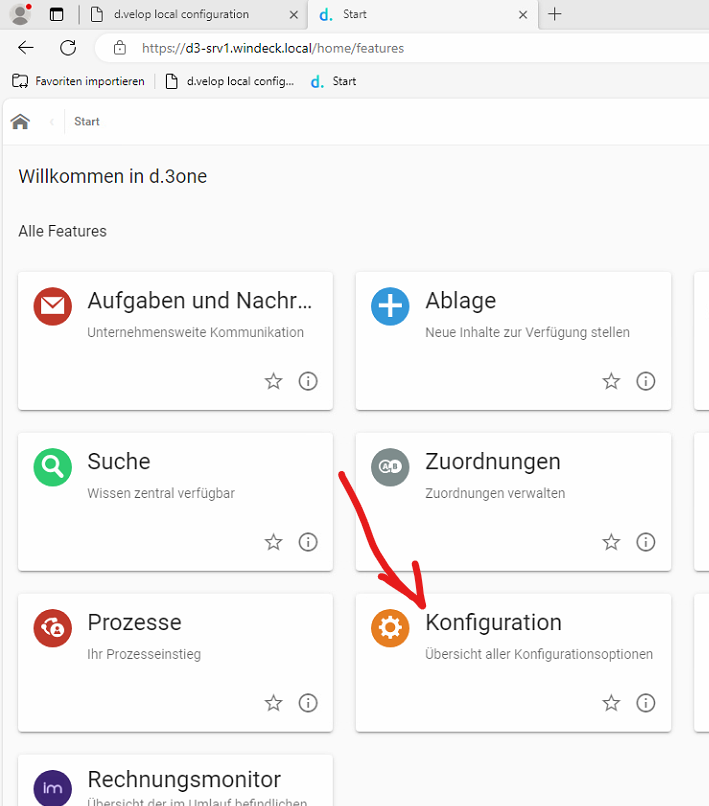Toggle favorite star on Konfiguration tile
The height and width of the screenshot is (806, 709).
[611, 703]
